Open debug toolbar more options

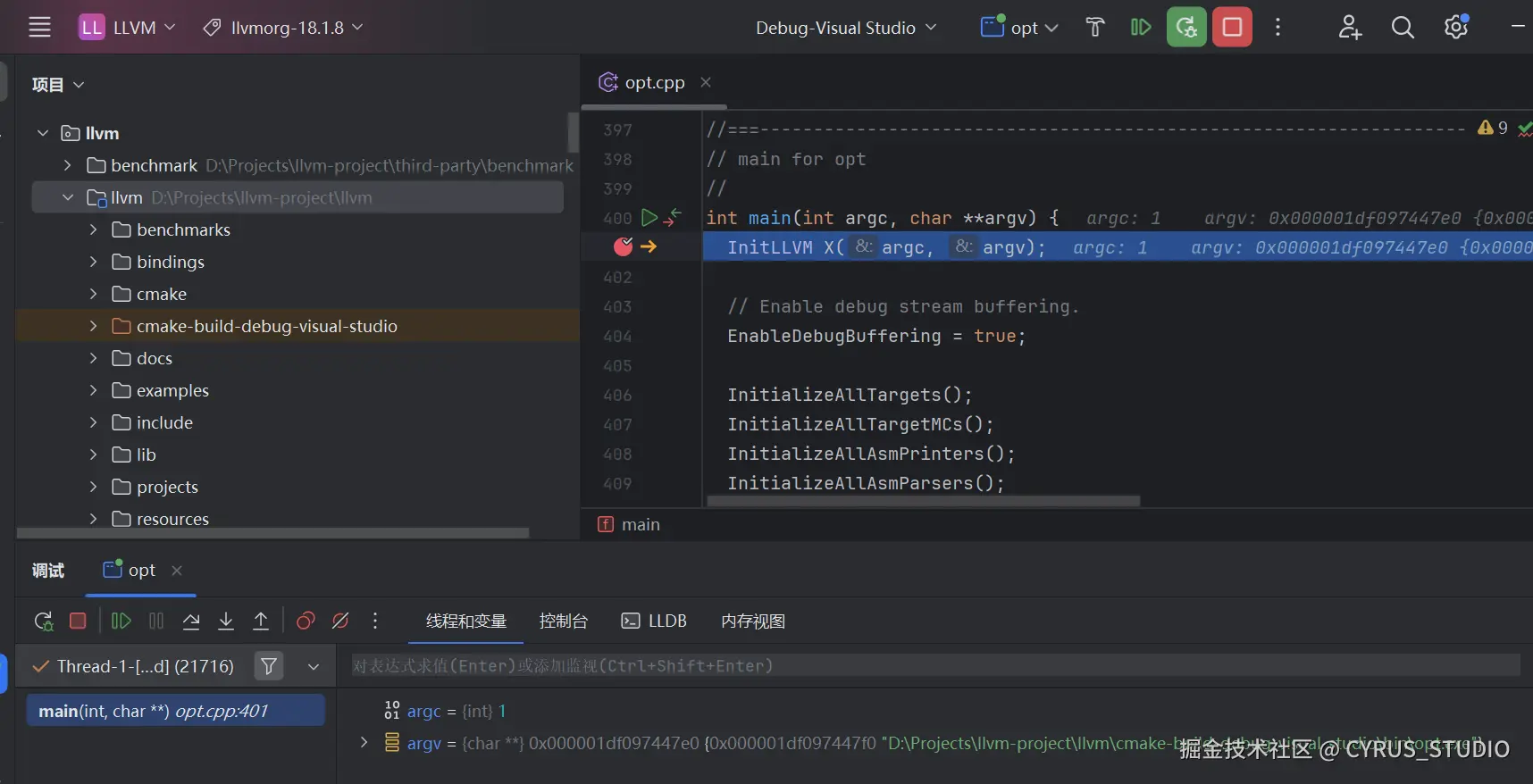pos(375,621)
